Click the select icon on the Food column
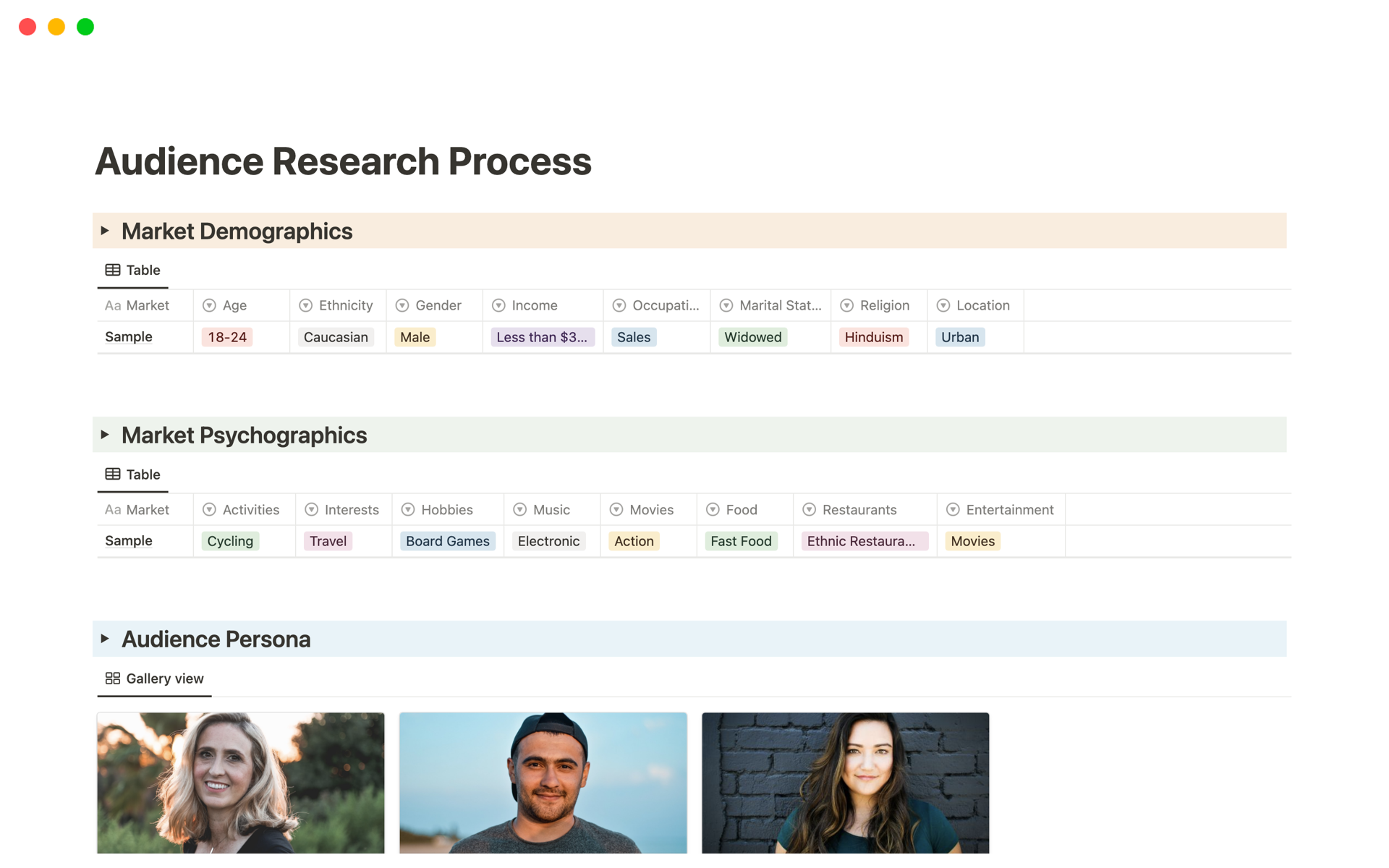1389x868 pixels. (x=713, y=509)
